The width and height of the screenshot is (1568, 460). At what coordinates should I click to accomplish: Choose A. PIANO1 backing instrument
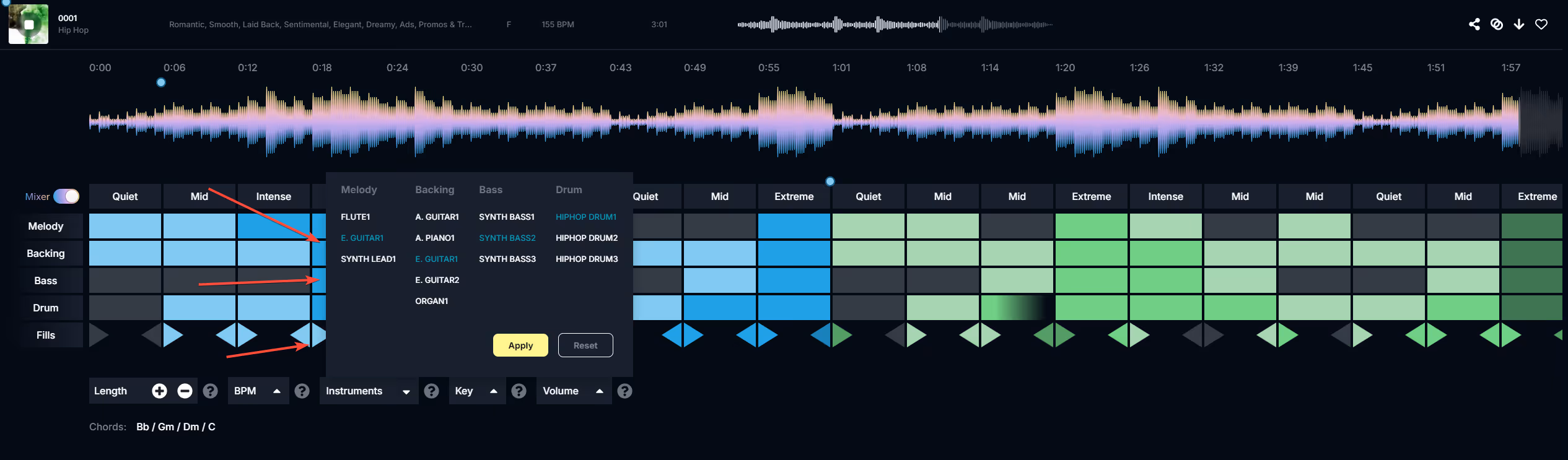(435, 238)
